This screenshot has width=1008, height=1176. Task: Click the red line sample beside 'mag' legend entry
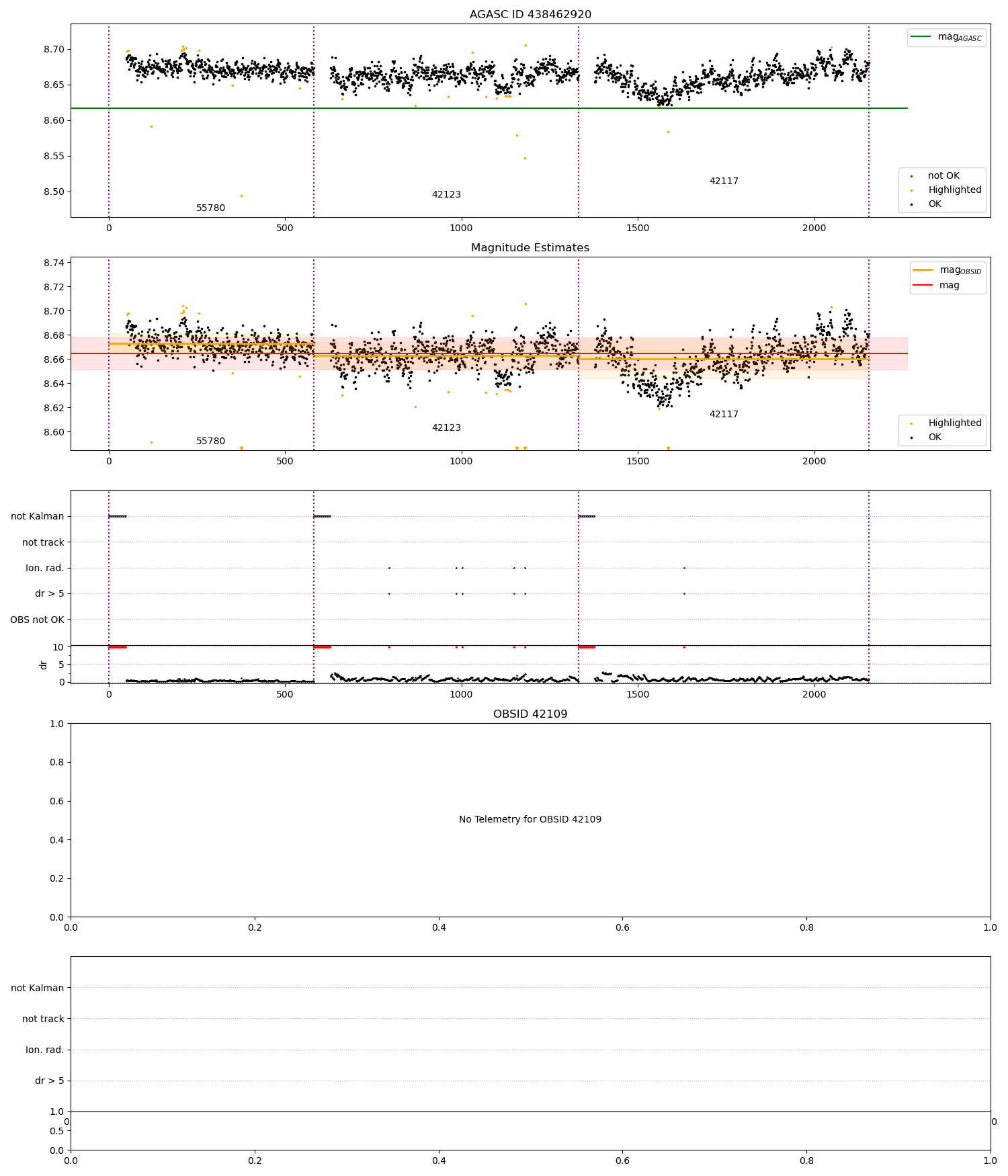click(x=923, y=286)
